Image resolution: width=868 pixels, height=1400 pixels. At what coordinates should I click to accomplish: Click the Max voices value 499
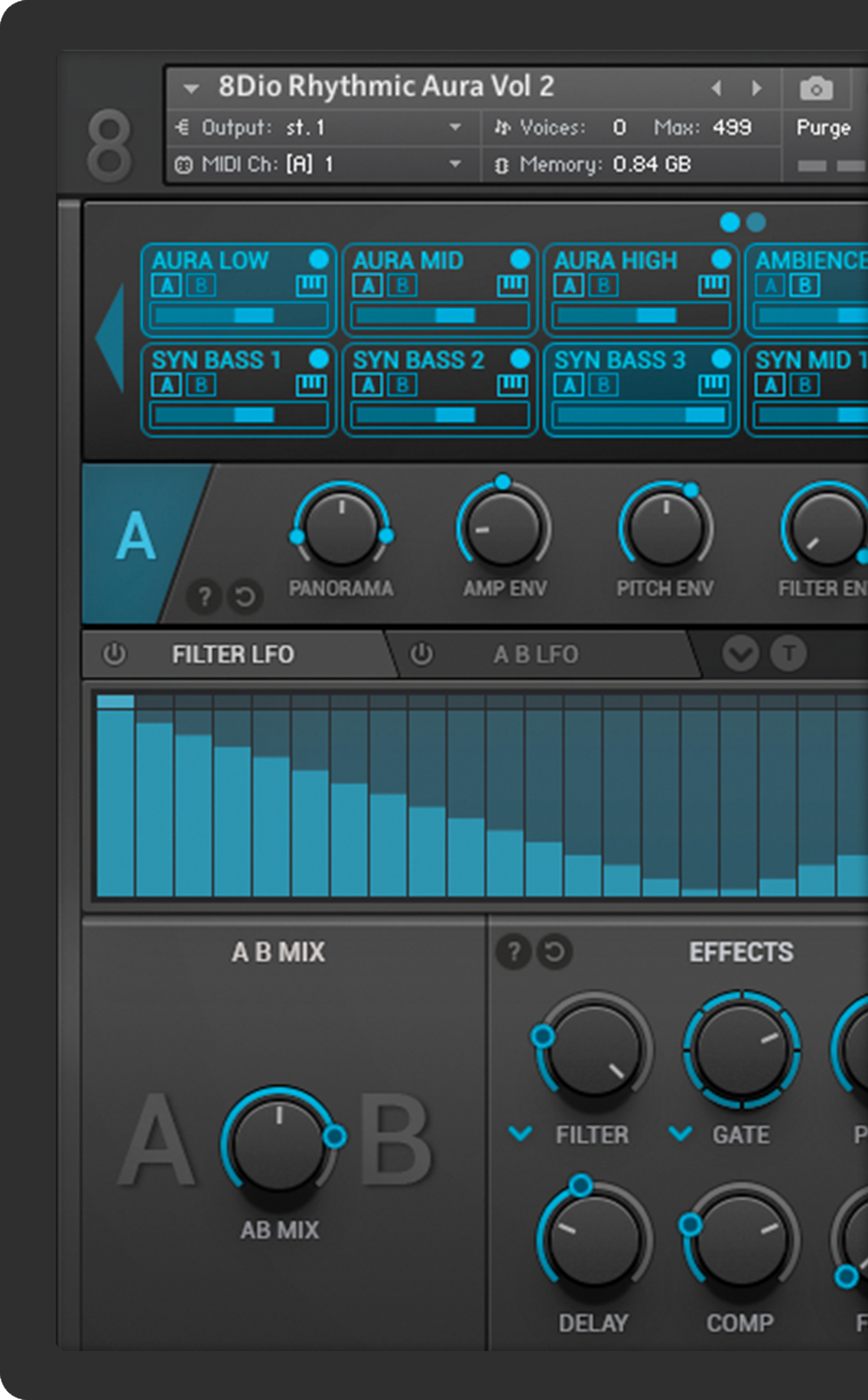tap(732, 127)
